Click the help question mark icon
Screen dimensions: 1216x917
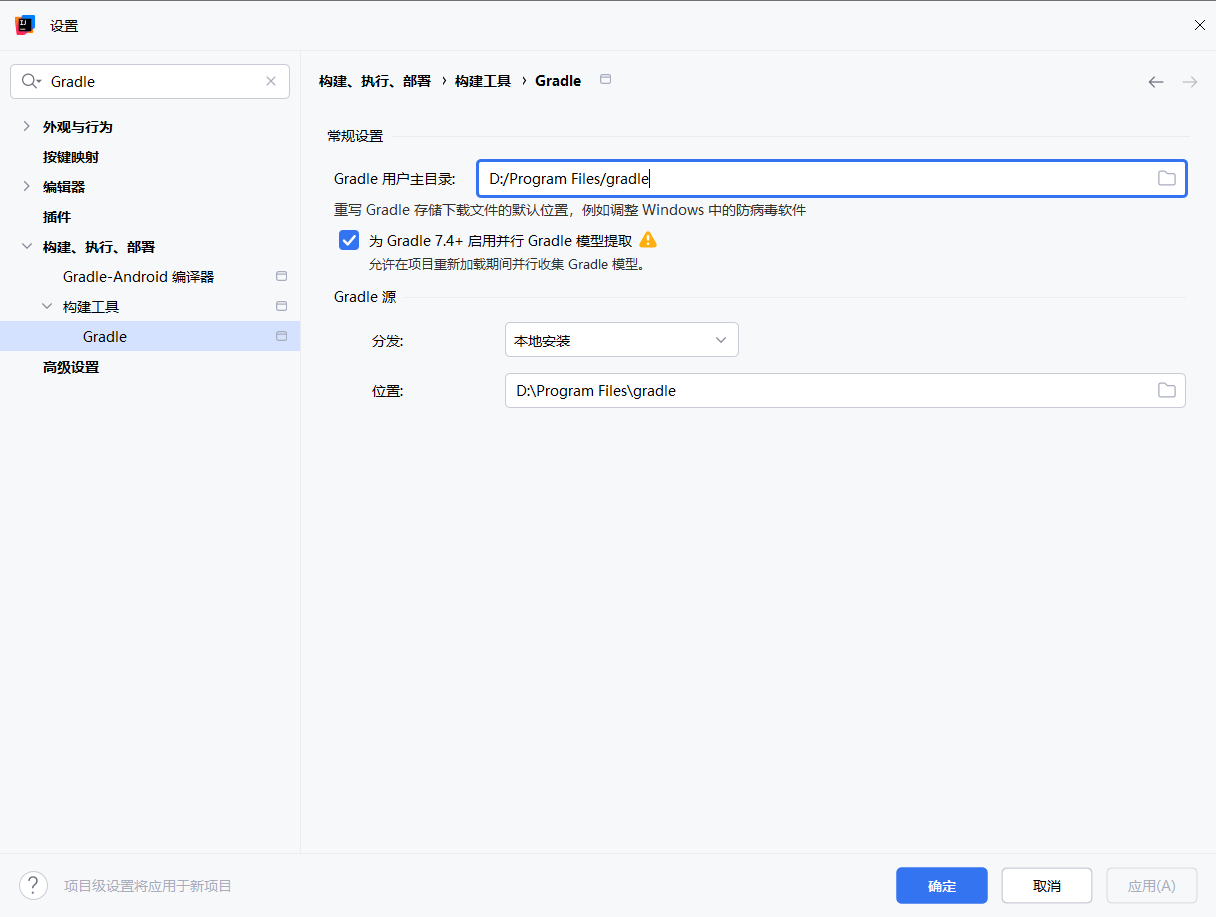pyautogui.click(x=33, y=885)
